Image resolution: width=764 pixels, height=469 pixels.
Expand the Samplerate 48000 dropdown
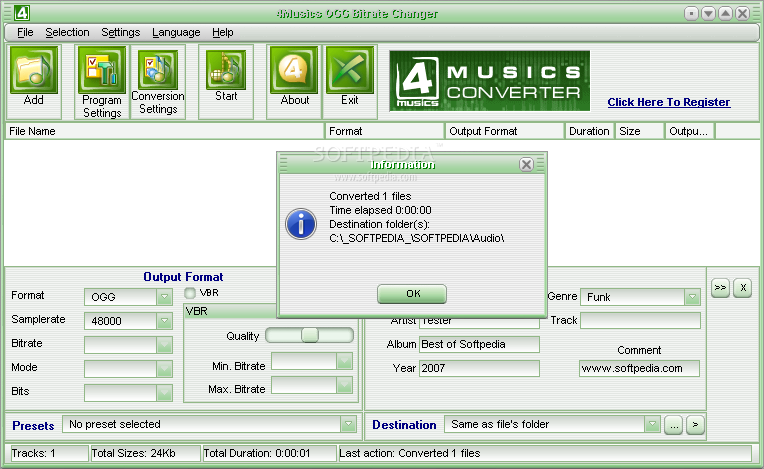(x=164, y=321)
